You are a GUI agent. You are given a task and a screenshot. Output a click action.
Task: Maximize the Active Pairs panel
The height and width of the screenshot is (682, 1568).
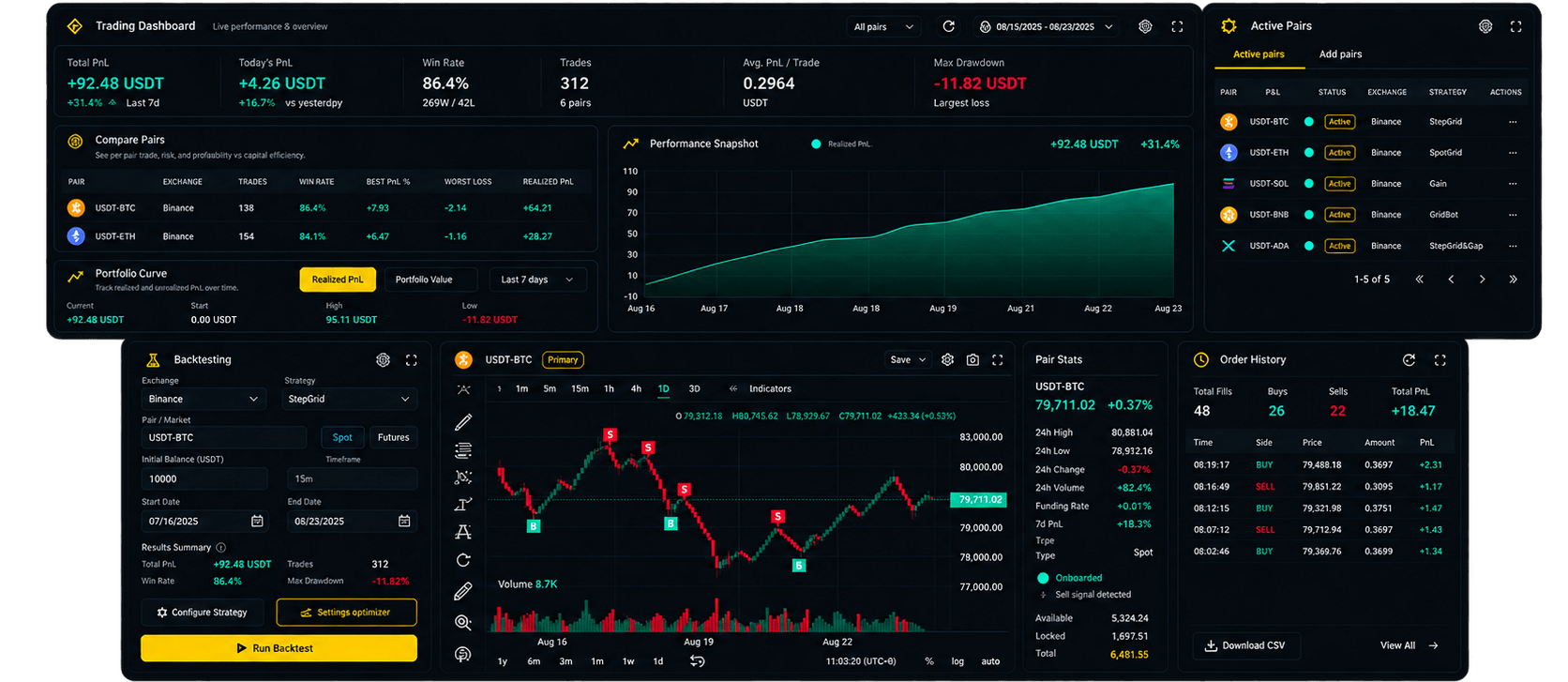click(1515, 26)
